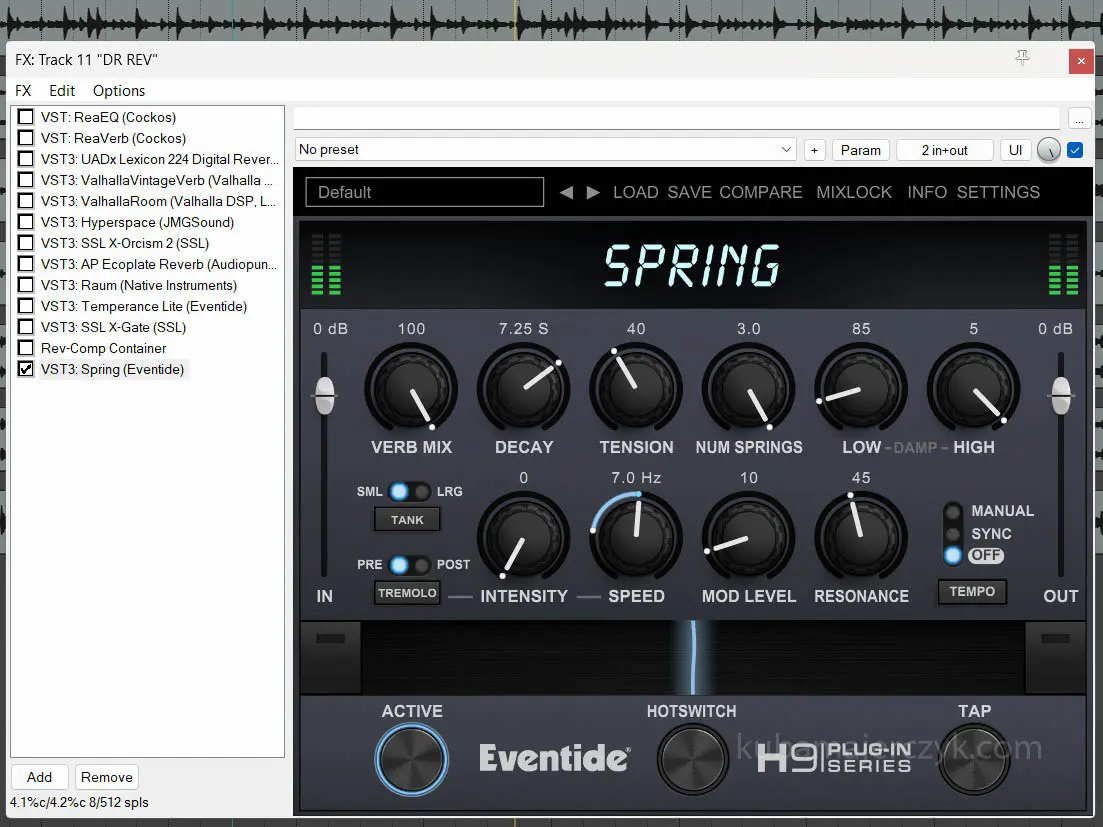Open the 'No preset' dropdown
Viewport: 1103px width, 827px height.
point(546,150)
